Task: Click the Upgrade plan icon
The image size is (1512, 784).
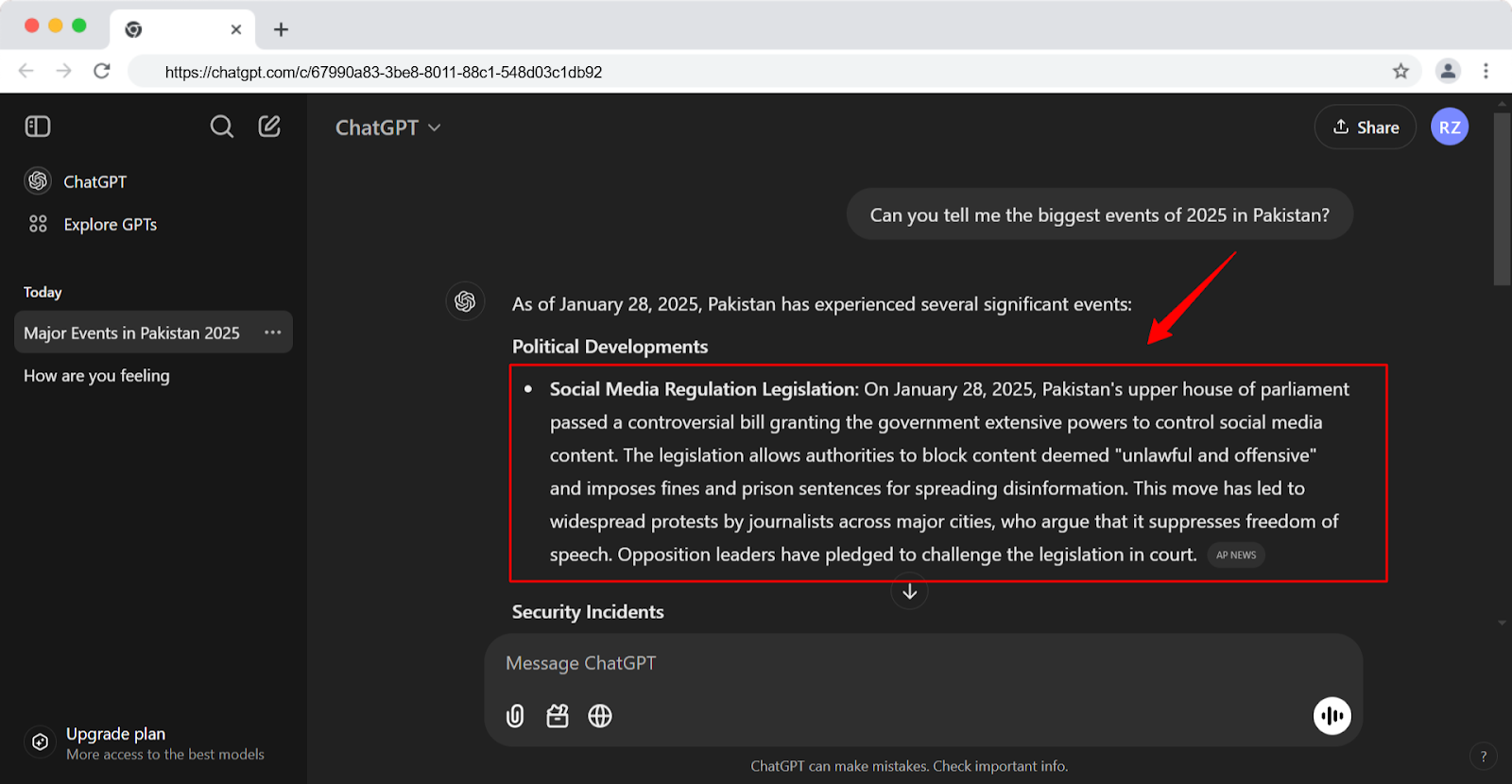Action: 40,742
